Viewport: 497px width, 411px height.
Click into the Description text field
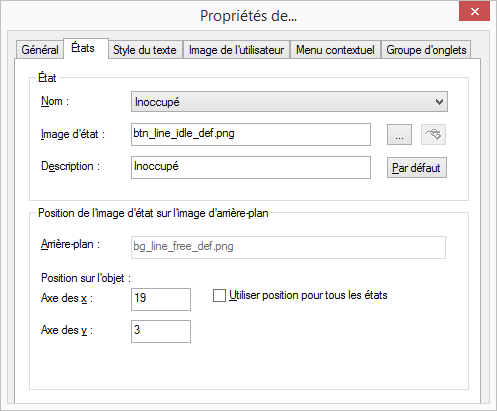(x=251, y=167)
